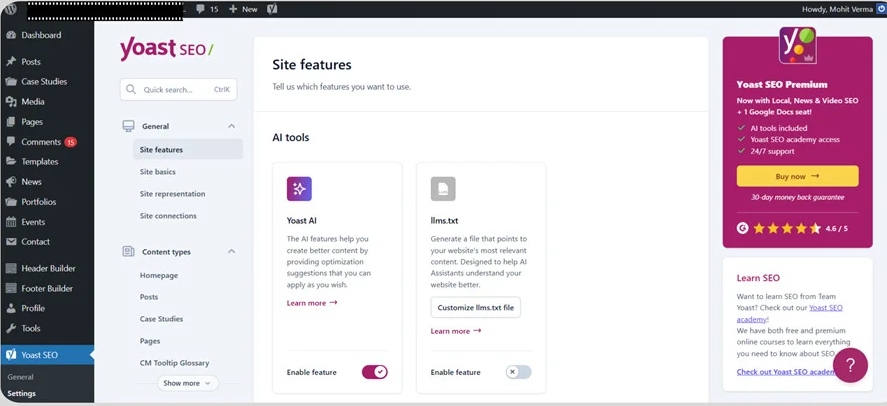887x406 pixels.
Task: Open Case Studies in admin sidebar
Action: pos(44,81)
